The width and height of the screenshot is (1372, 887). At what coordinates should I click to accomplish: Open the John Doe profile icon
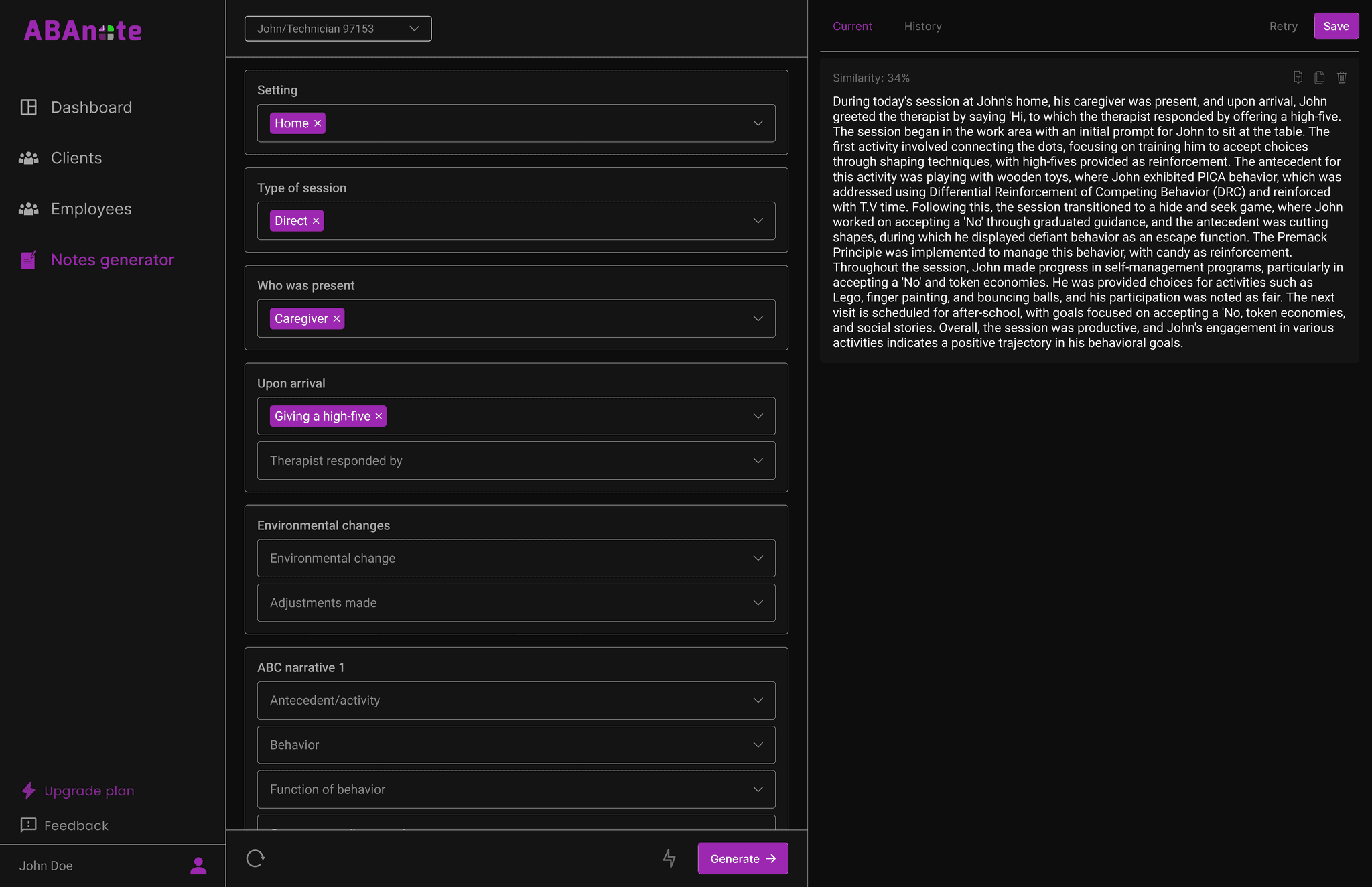point(198,866)
